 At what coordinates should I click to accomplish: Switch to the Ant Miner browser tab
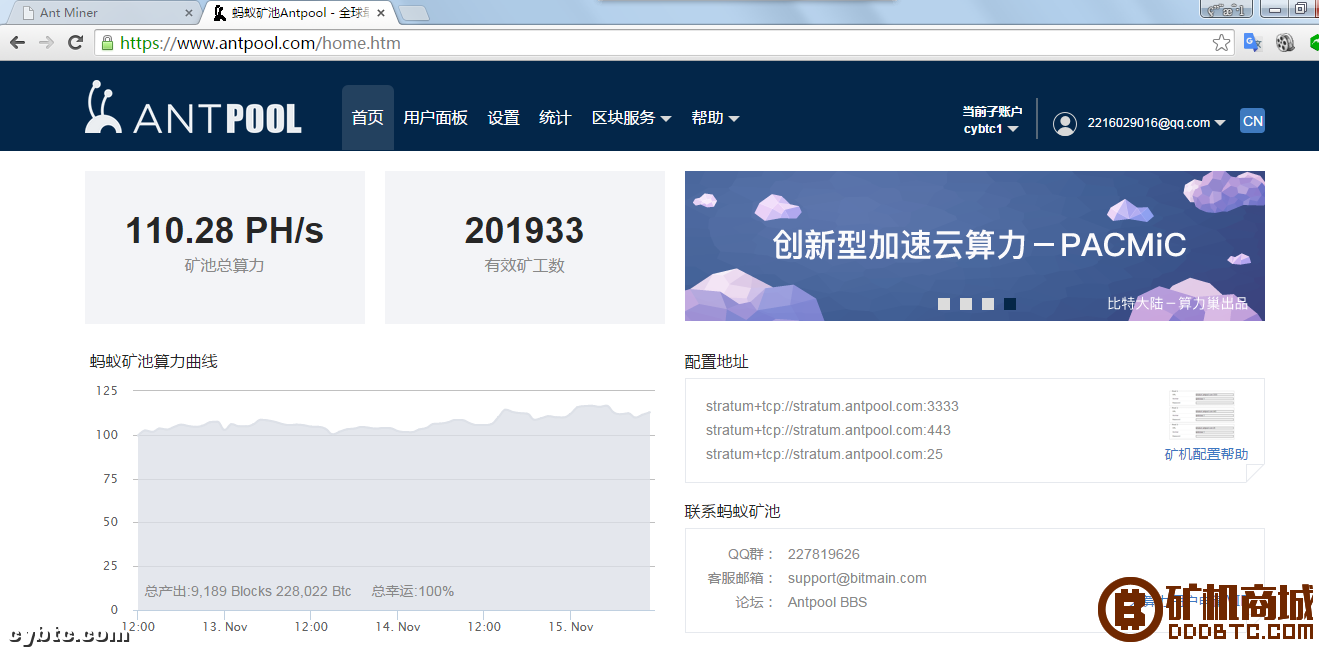[106, 13]
